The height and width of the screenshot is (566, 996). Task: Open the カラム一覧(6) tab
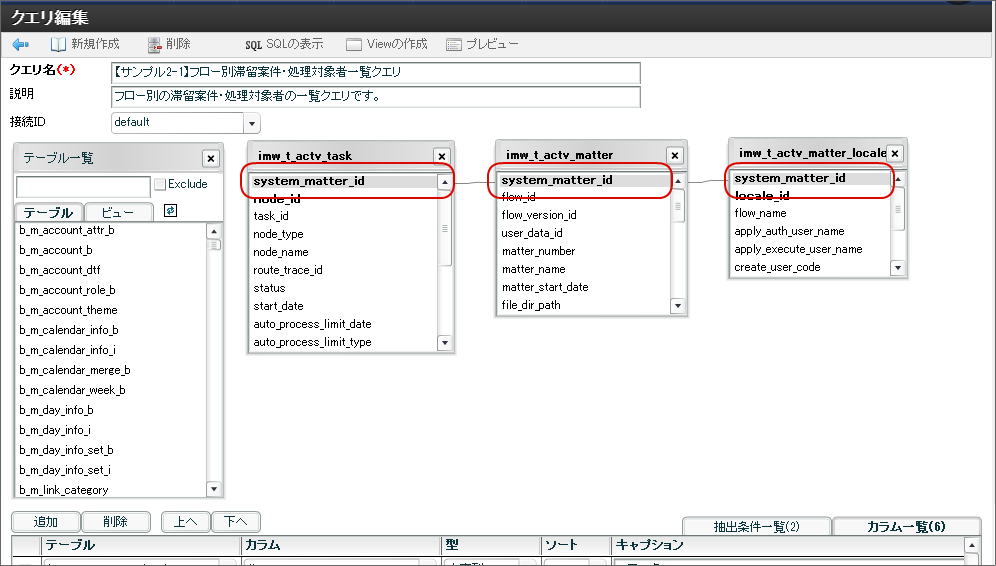tap(906, 527)
